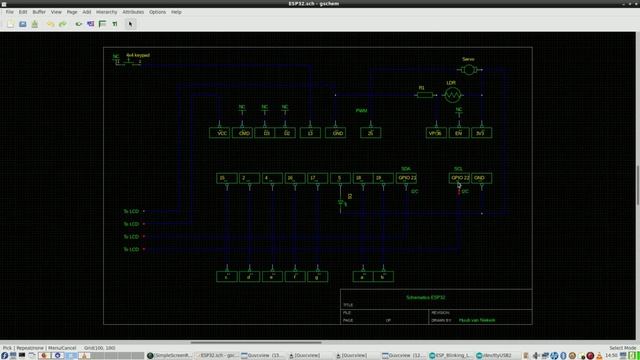Click the Schematics ESP32 title text
Viewport: 640px width, 360px height.
(x=426, y=298)
